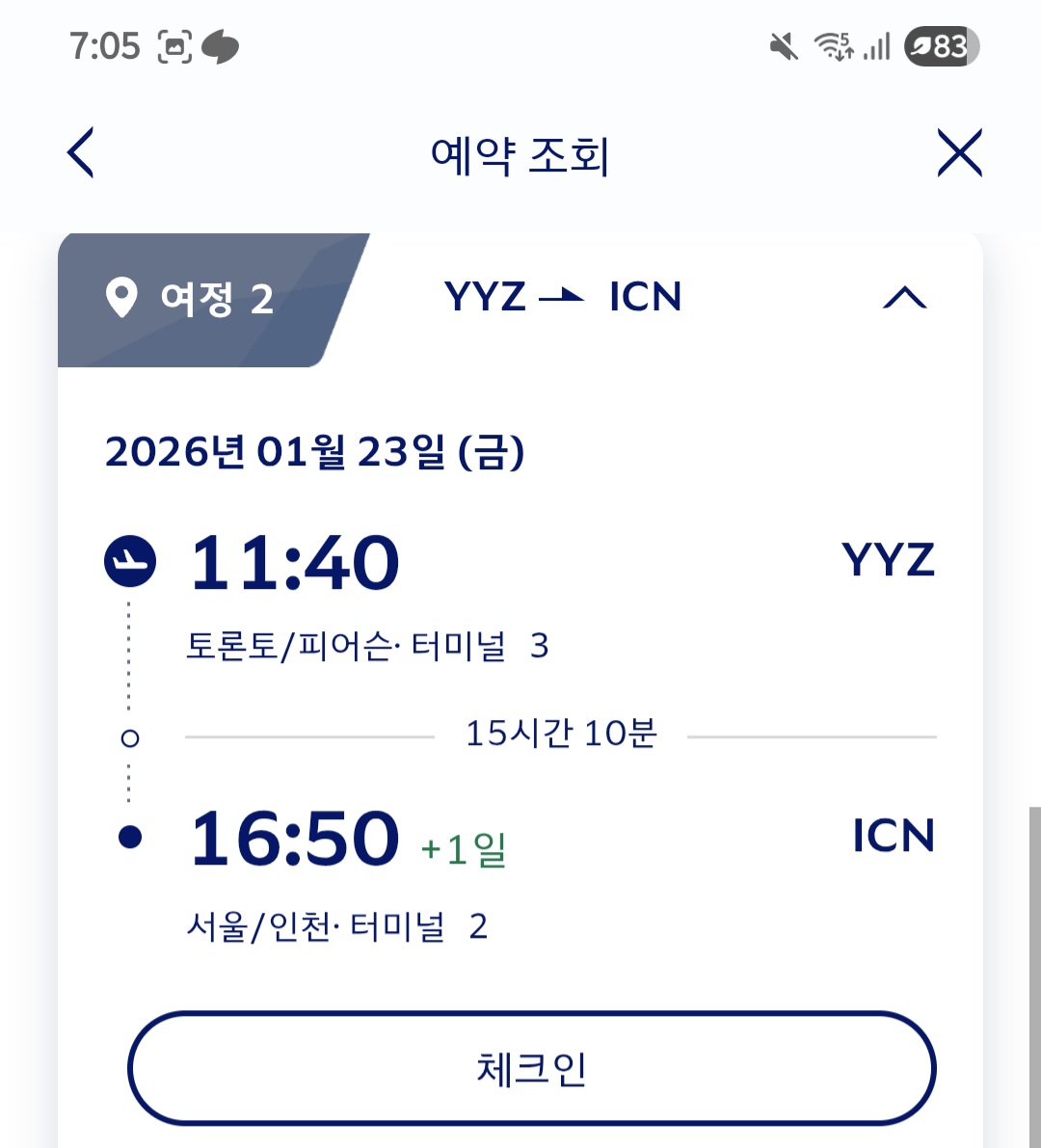Tap the 15시간 10분 duration label

point(561,734)
